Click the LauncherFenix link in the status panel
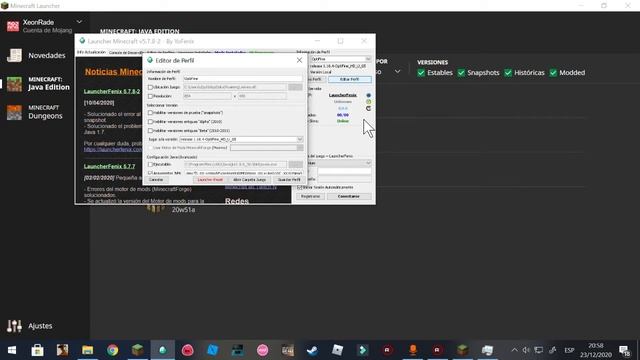640x360 pixels. tap(343, 95)
